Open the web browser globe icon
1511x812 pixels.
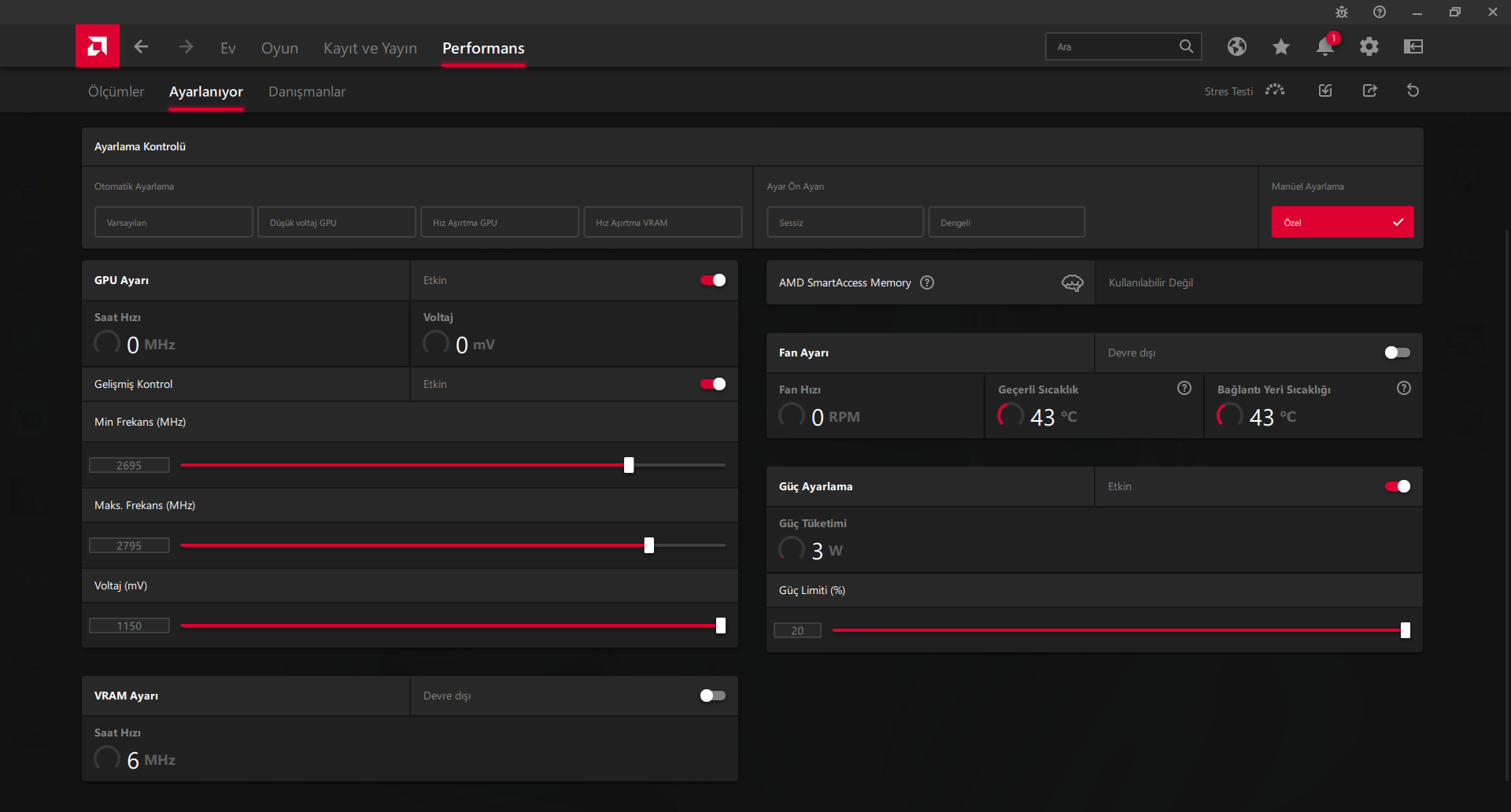(1236, 47)
